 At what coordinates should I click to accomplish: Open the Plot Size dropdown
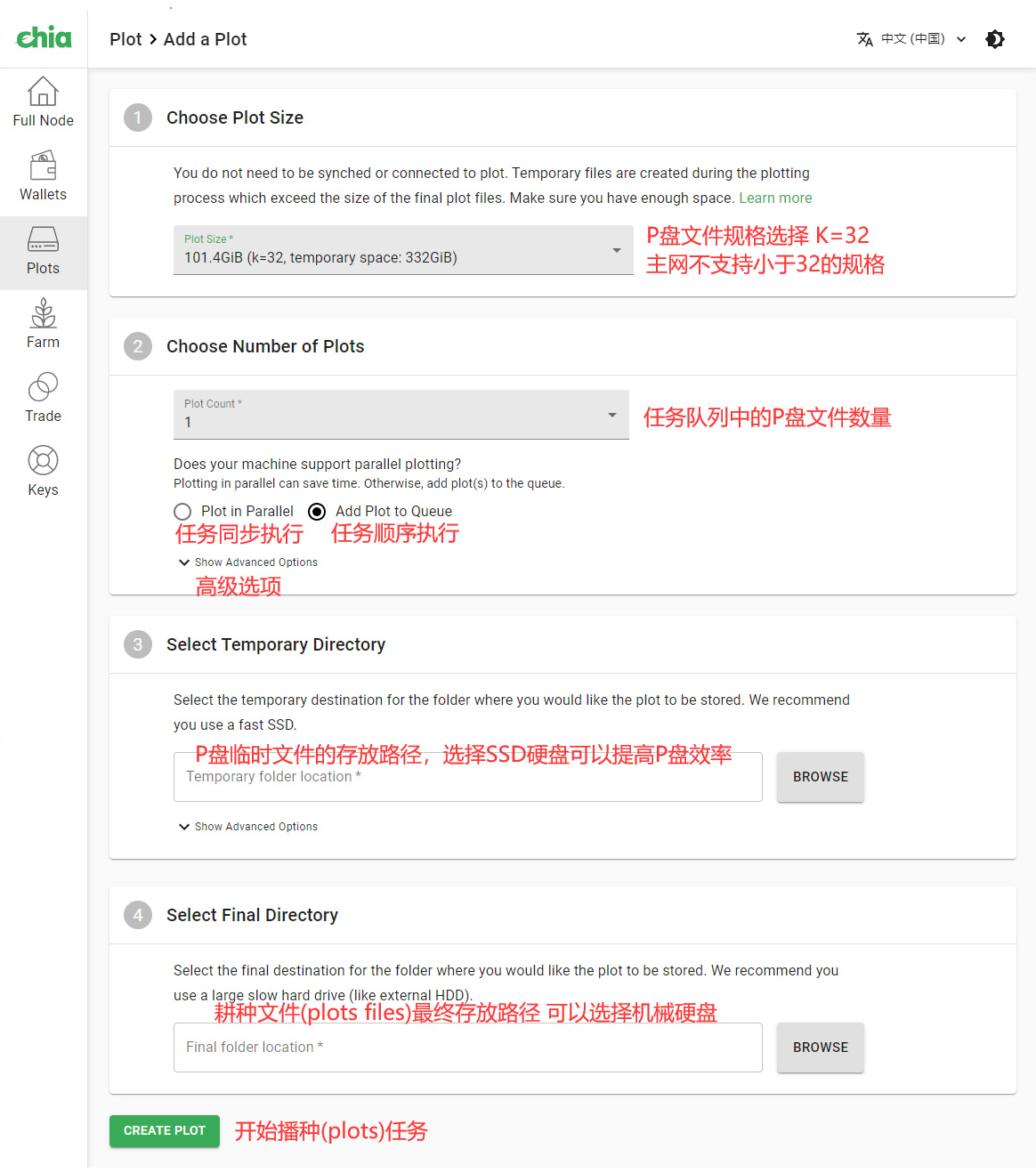pos(402,250)
